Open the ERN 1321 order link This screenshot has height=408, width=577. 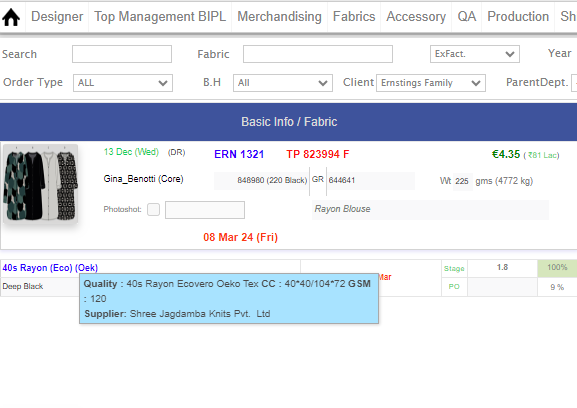239,154
